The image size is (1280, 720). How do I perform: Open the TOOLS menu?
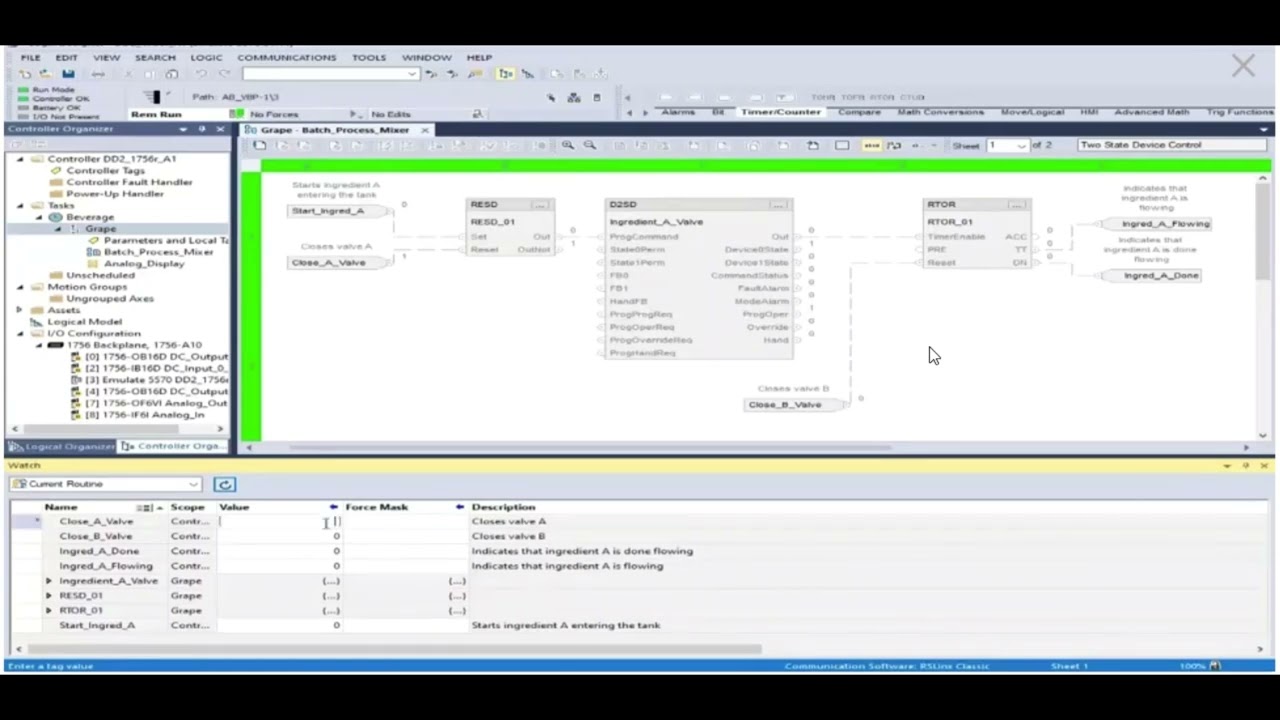[x=368, y=58]
